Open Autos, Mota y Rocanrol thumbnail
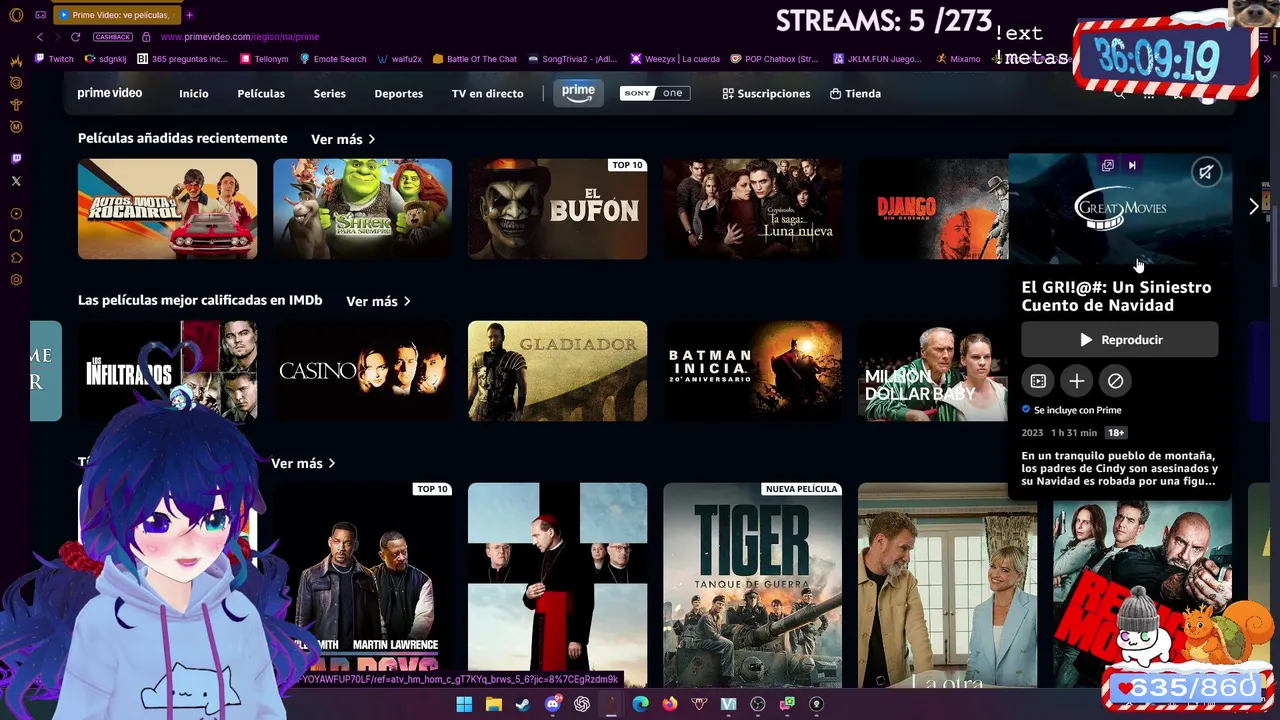Image resolution: width=1280 pixels, height=720 pixels. click(x=167, y=209)
